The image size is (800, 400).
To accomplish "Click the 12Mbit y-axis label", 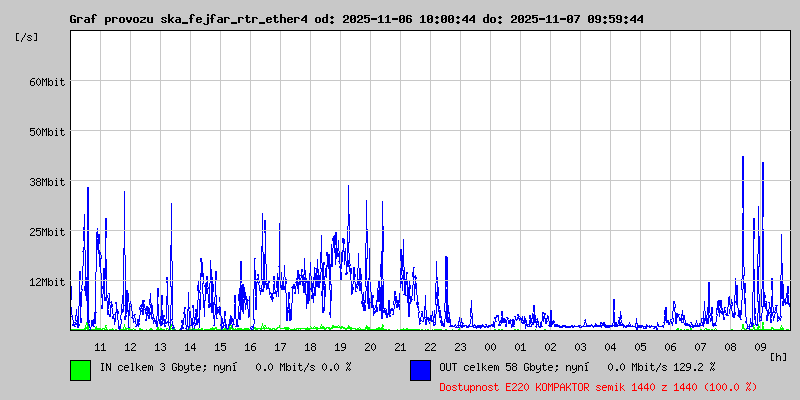I will pyautogui.click(x=46, y=281).
